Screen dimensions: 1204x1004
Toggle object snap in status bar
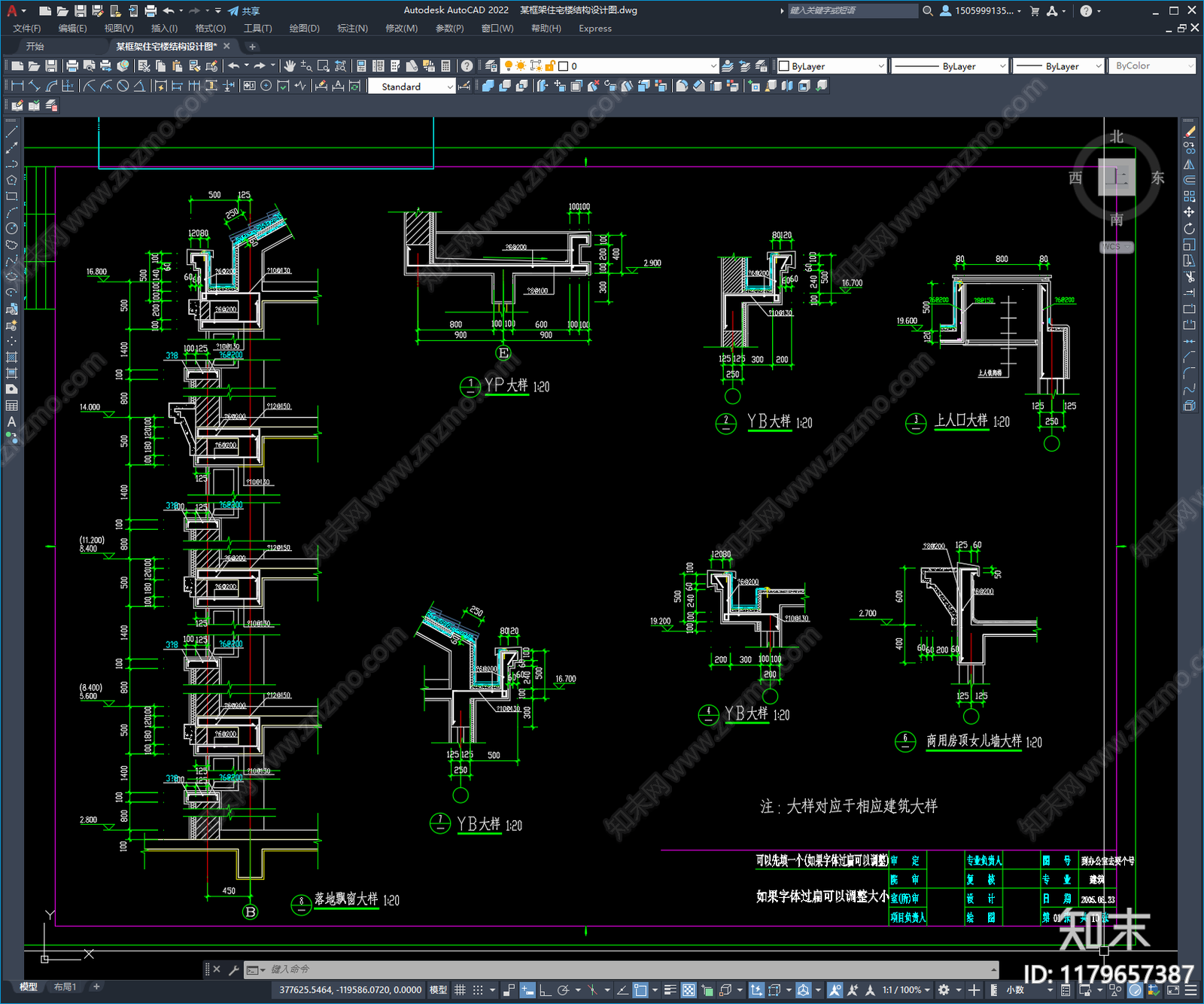pyautogui.click(x=640, y=990)
